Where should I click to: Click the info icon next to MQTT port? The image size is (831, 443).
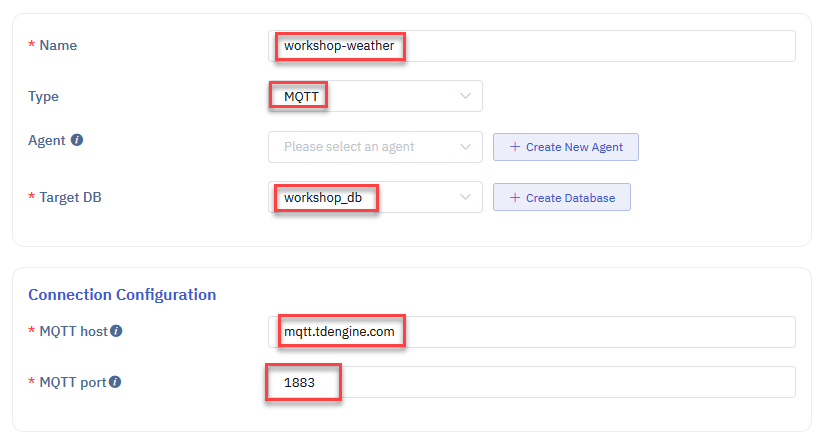pos(116,382)
